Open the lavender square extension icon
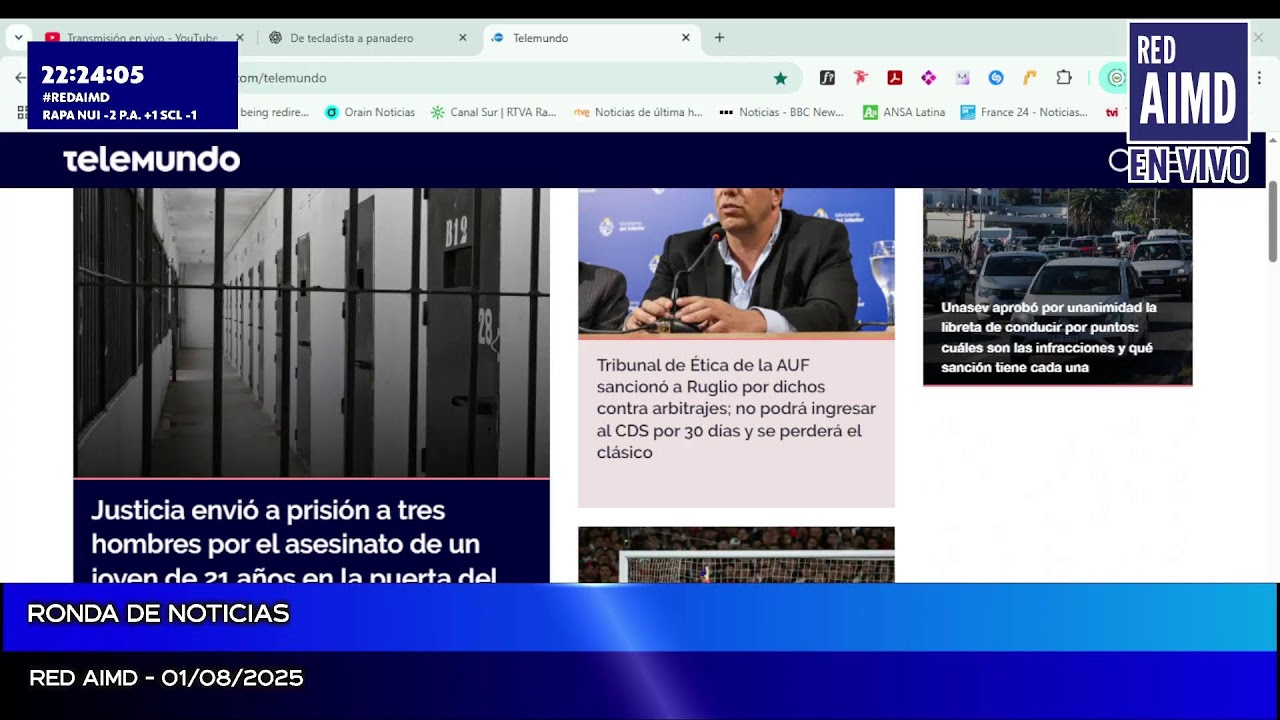Viewport: 1280px width, 720px height. (962, 78)
